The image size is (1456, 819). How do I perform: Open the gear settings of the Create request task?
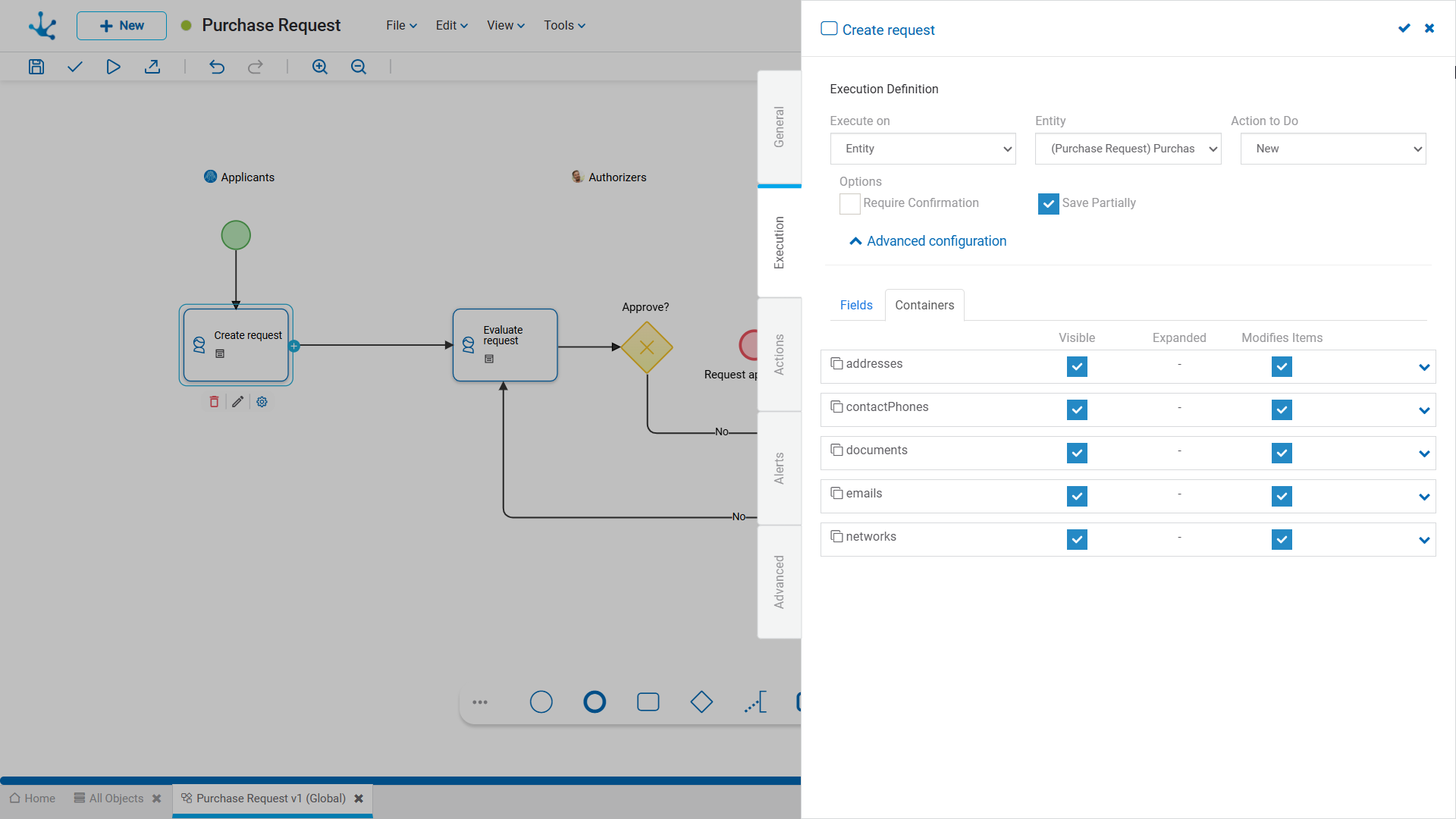pyautogui.click(x=262, y=402)
